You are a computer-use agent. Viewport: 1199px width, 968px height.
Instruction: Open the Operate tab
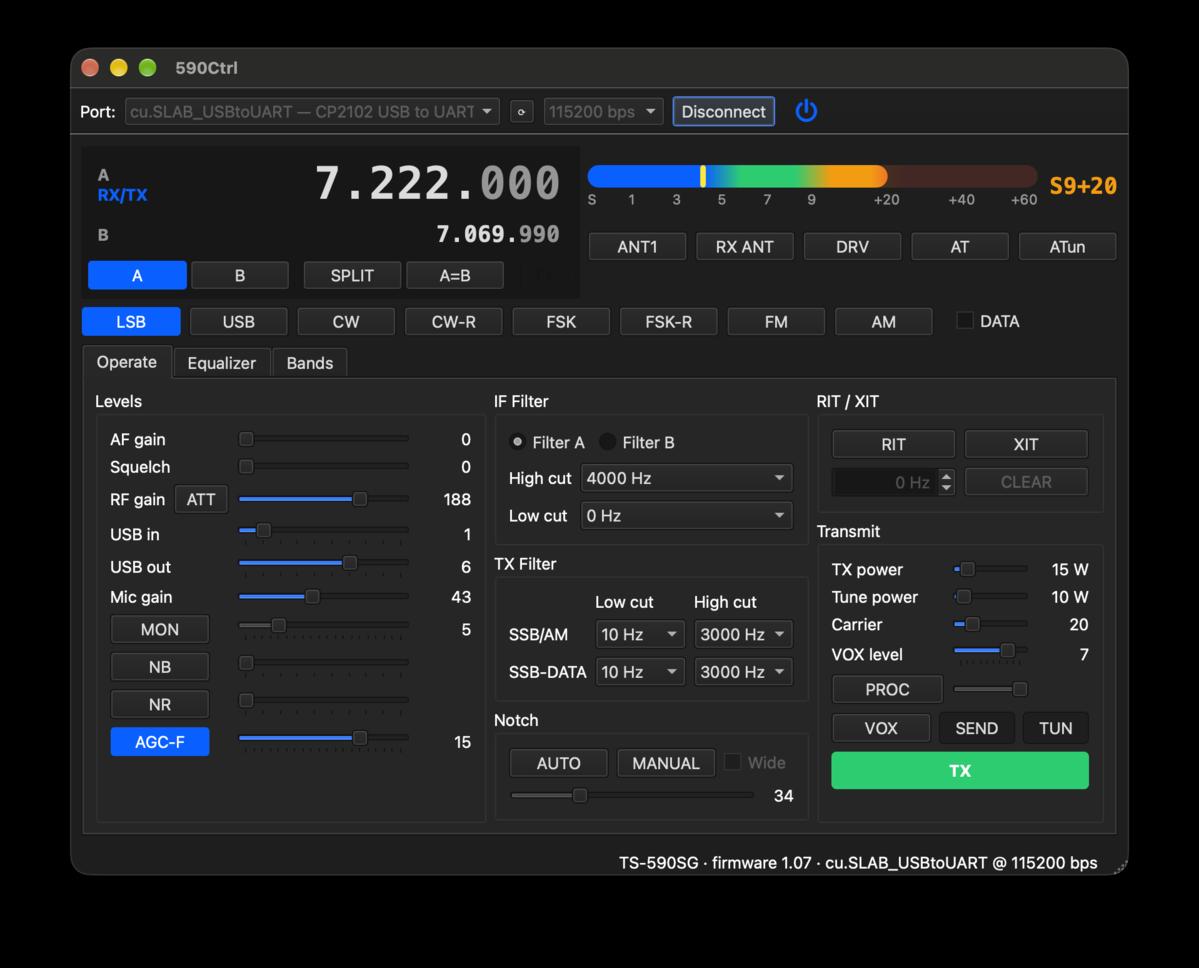127,362
